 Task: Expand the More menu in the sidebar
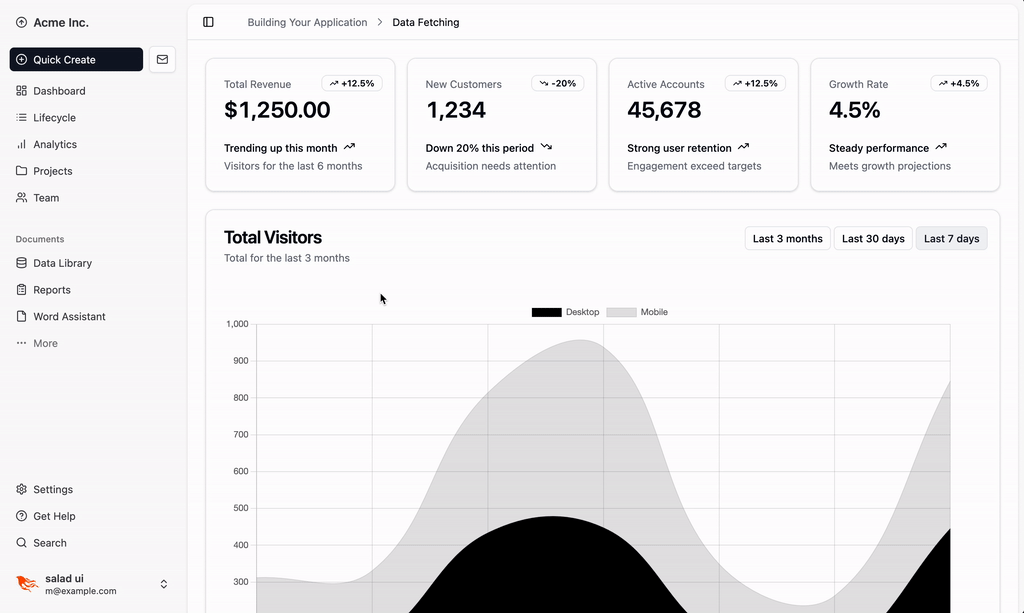pos(46,342)
